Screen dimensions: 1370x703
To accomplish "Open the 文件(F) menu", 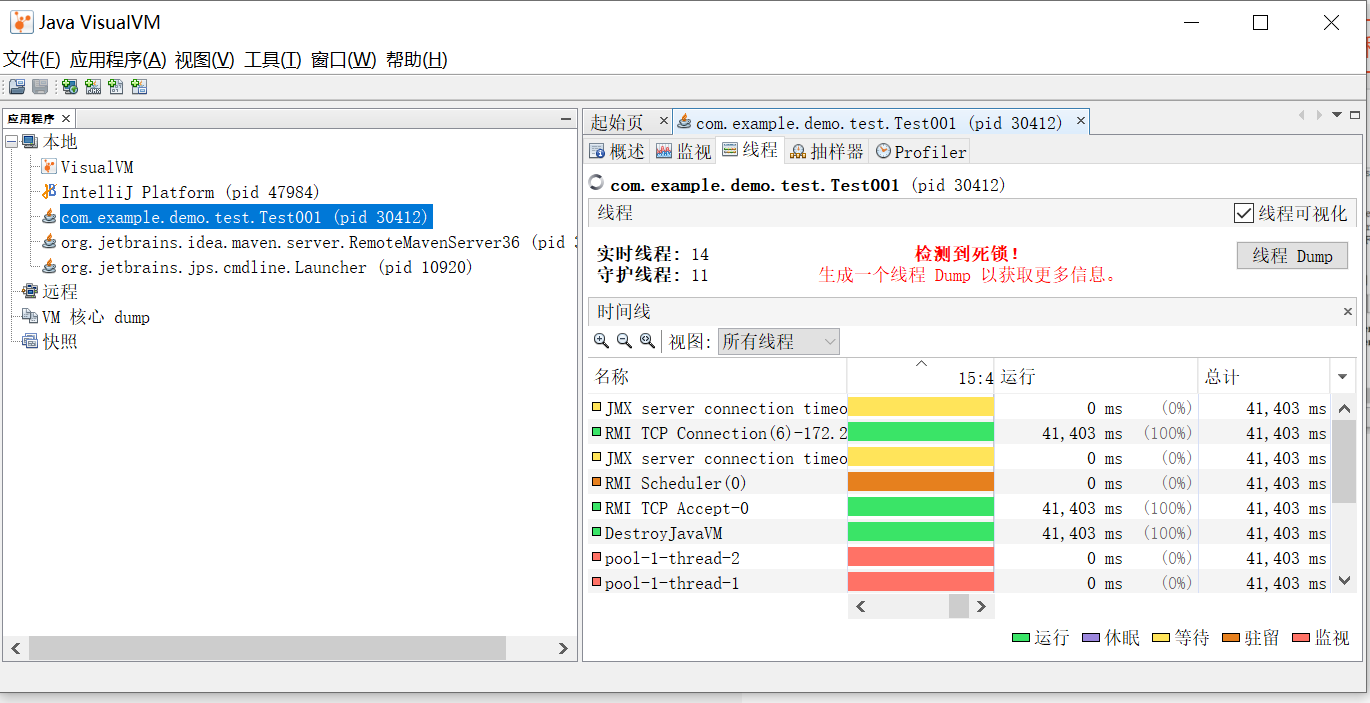I will point(32,60).
